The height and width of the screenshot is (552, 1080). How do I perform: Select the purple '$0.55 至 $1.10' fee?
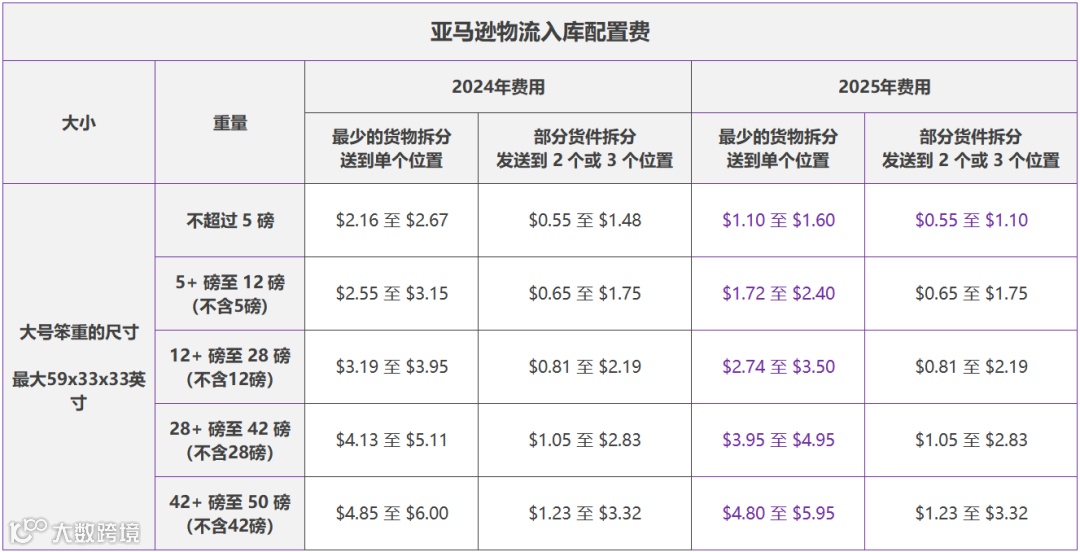tap(971, 221)
